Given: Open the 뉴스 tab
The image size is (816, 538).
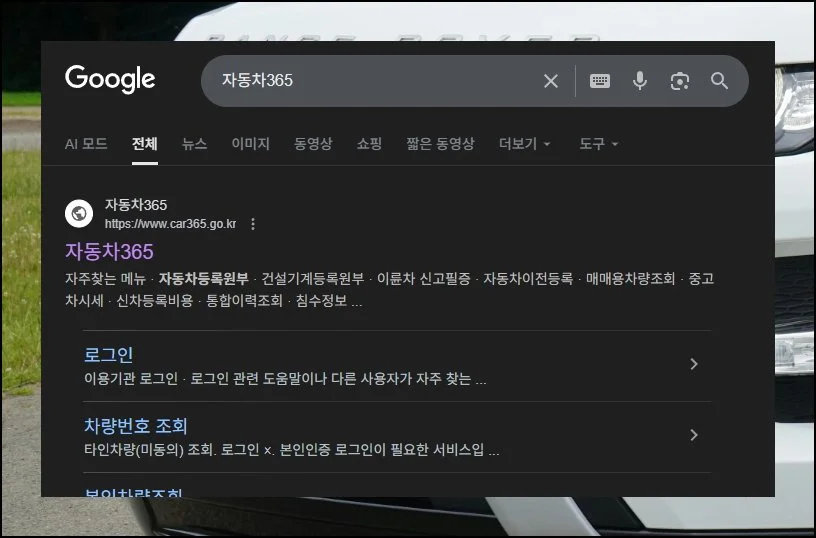Looking at the screenshot, I should pyautogui.click(x=195, y=144).
